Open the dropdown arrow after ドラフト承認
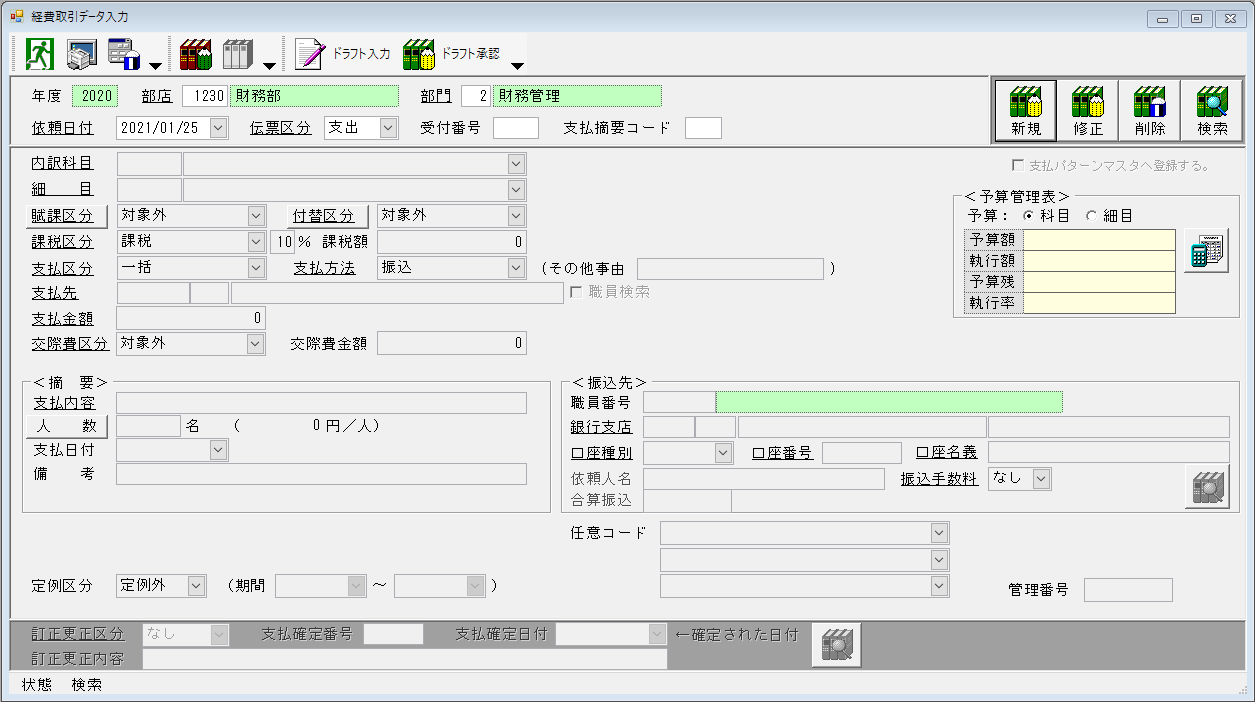 point(517,66)
